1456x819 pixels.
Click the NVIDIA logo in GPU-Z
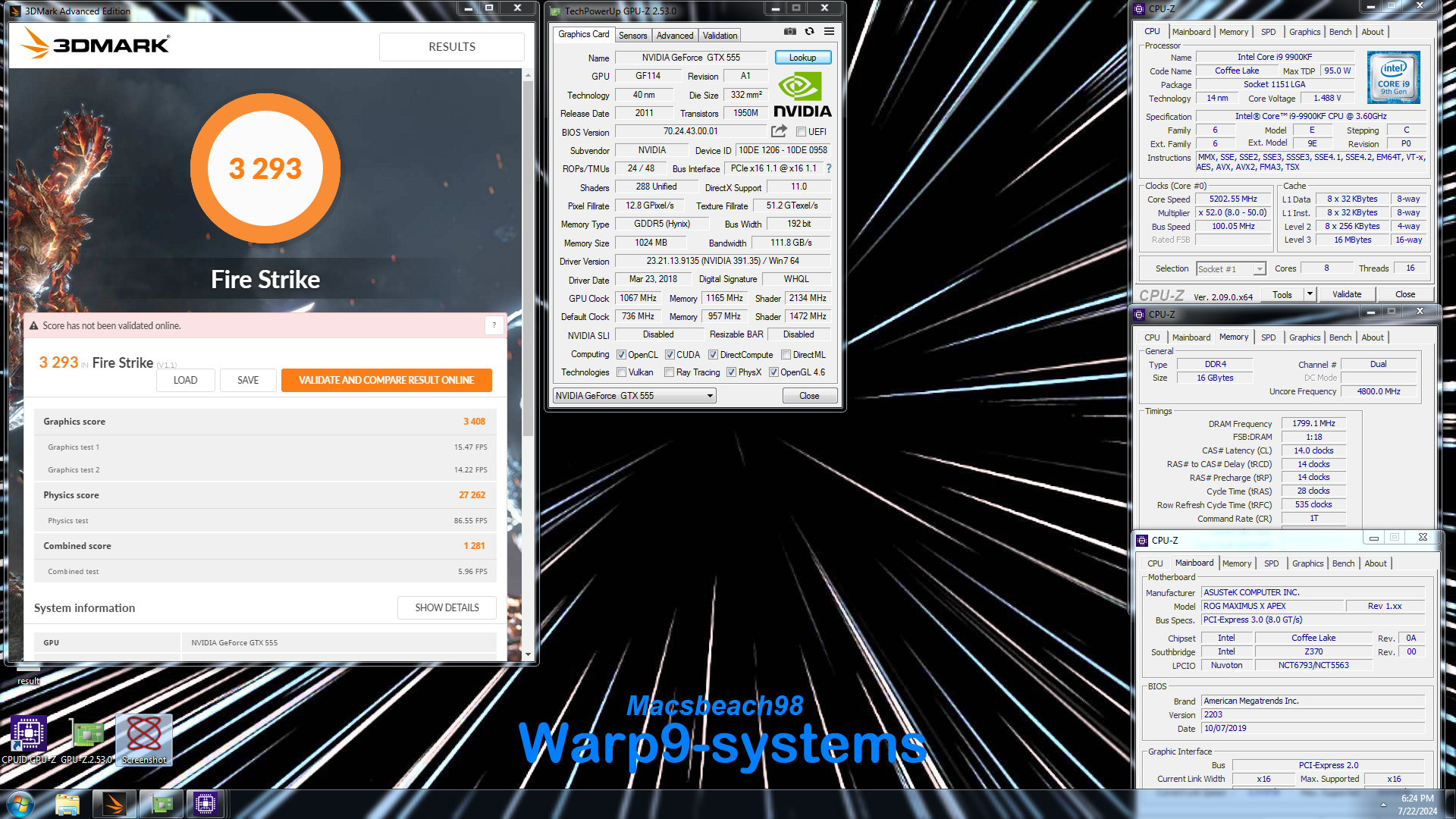[x=802, y=95]
